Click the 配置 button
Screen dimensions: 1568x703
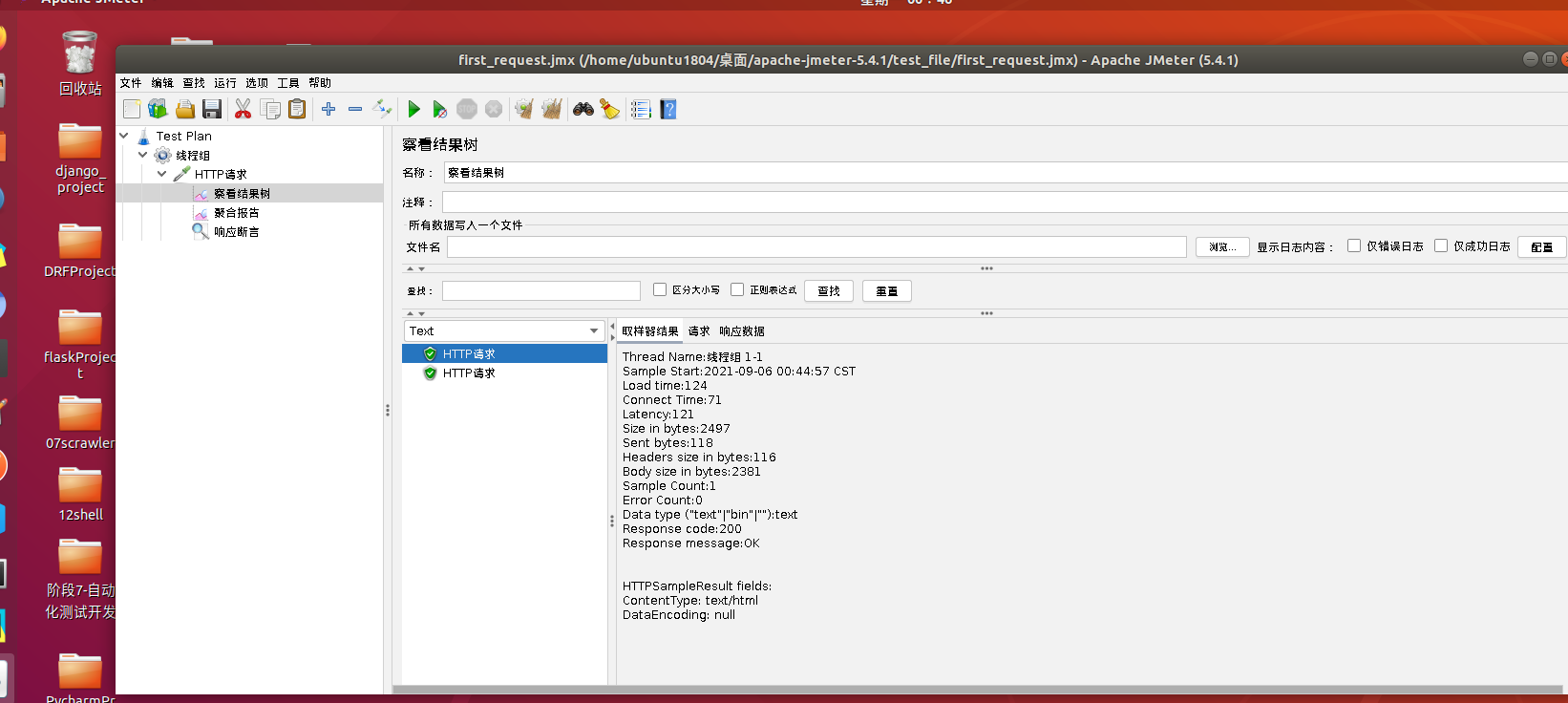point(1542,246)
